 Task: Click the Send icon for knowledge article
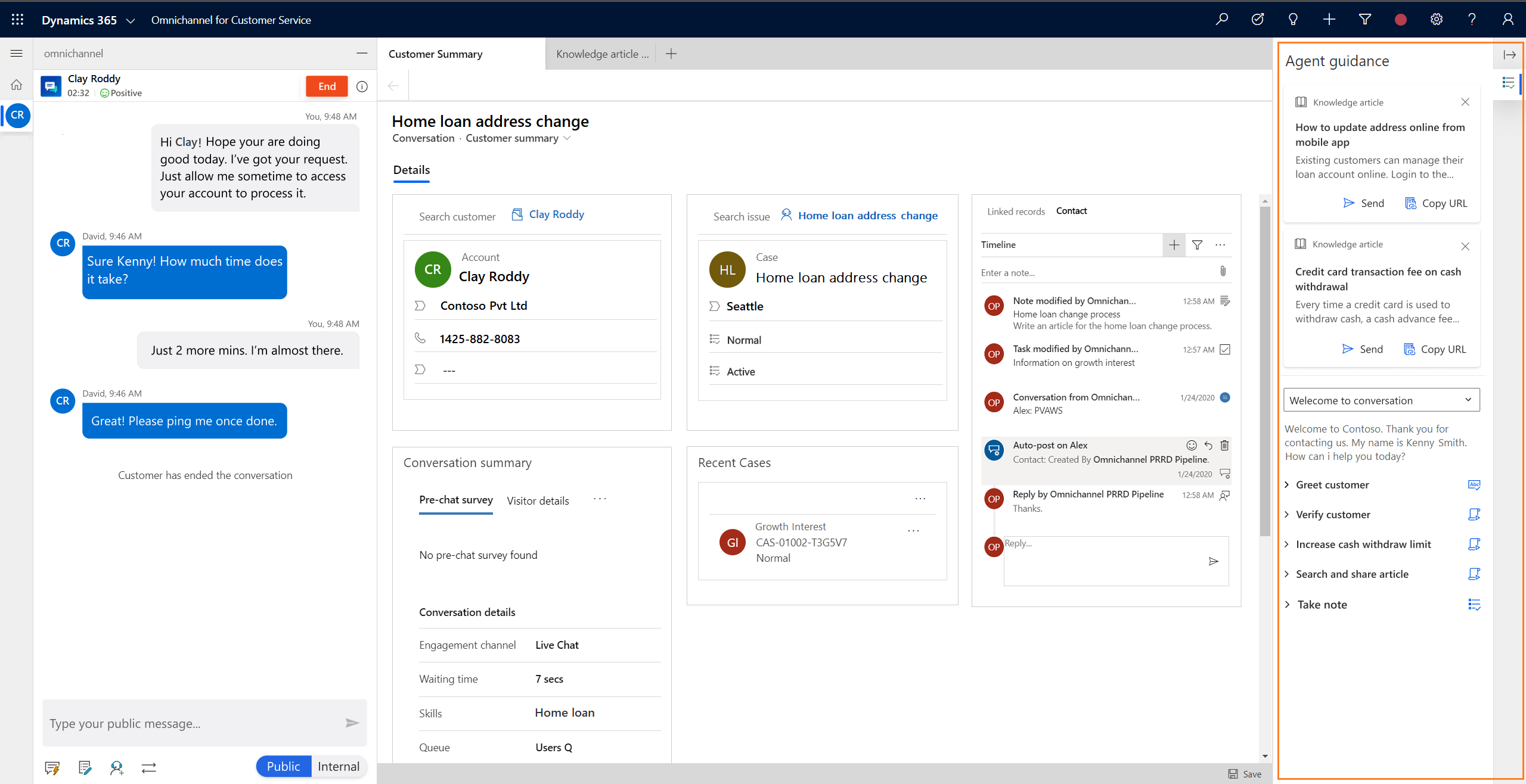tap(1348, 203)
